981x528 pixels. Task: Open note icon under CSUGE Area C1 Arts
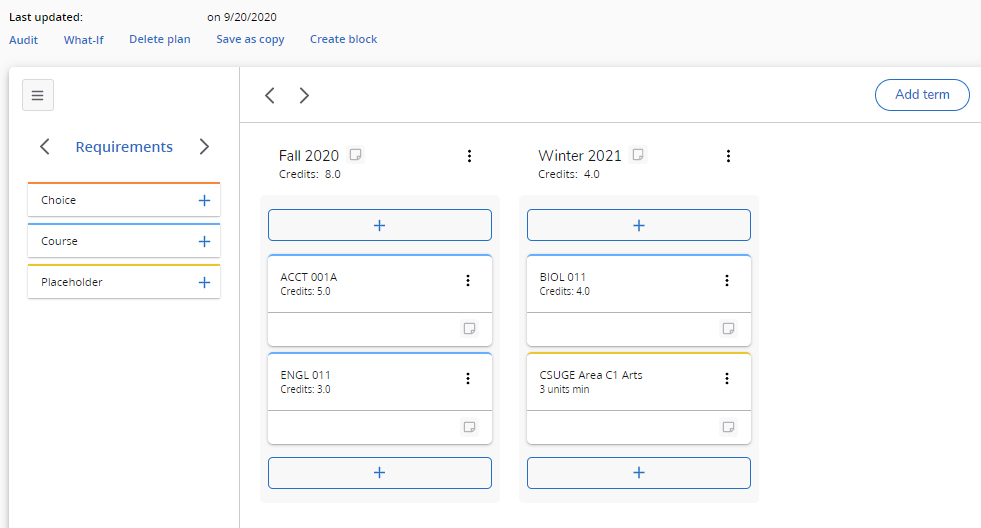728,427
